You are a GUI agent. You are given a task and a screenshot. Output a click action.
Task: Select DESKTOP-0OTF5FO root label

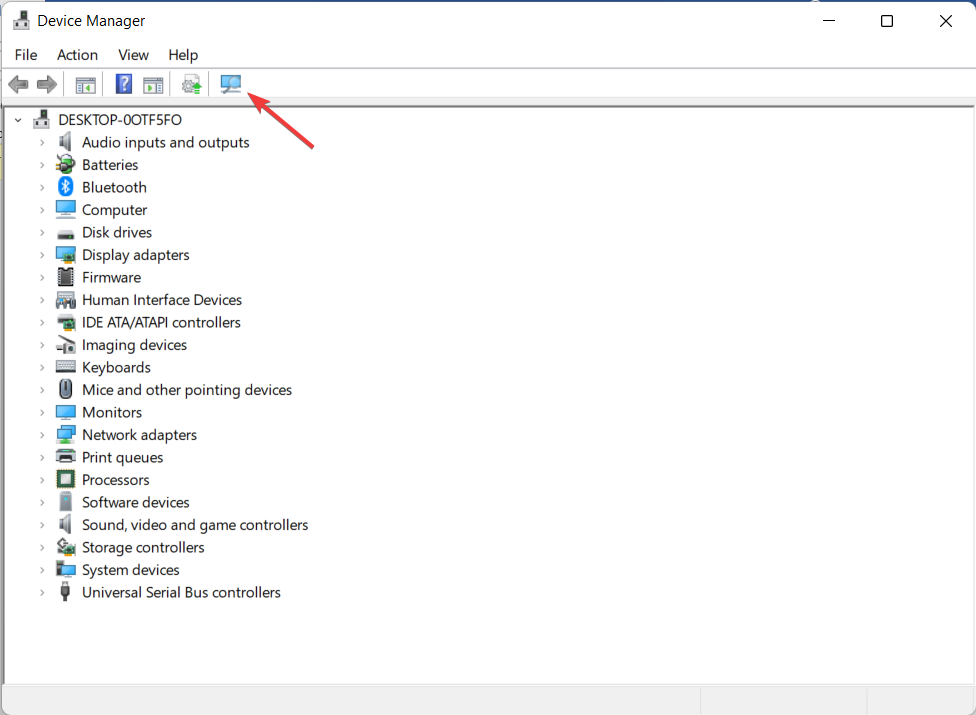coord(120,119)
